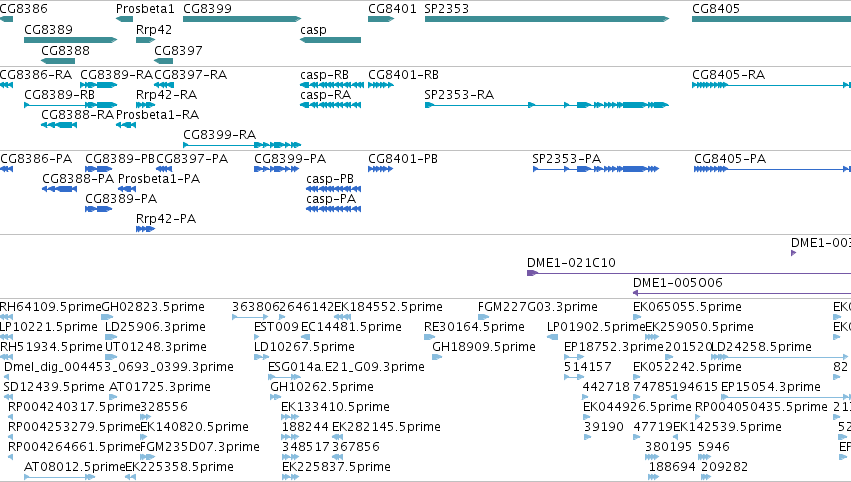Click the AT08012.5prime EST glyph
Viewport: 851px width, 482px height.
(x=60, y=477)
